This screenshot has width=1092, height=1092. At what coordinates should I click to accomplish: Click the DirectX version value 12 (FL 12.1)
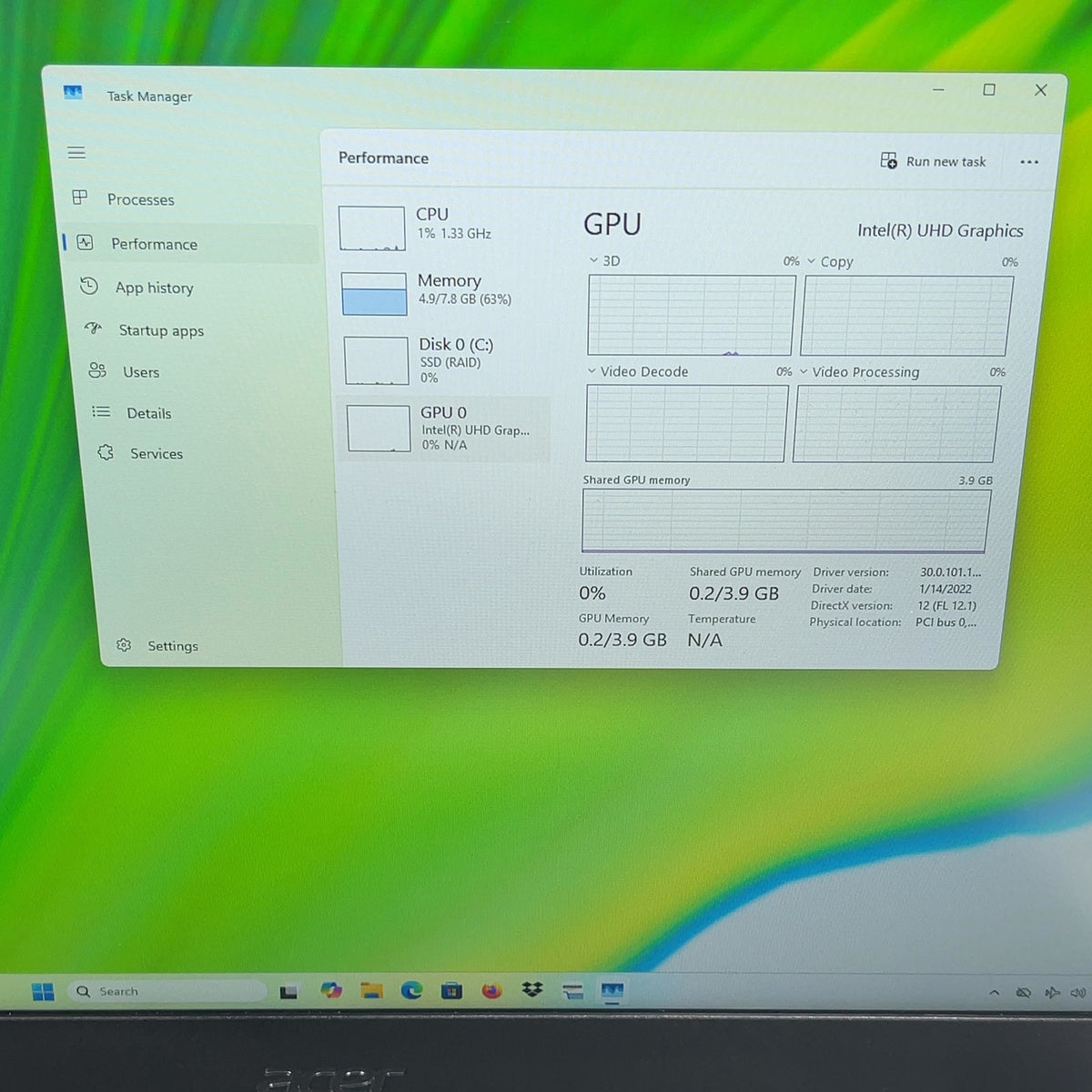click(x=946, y=606)
